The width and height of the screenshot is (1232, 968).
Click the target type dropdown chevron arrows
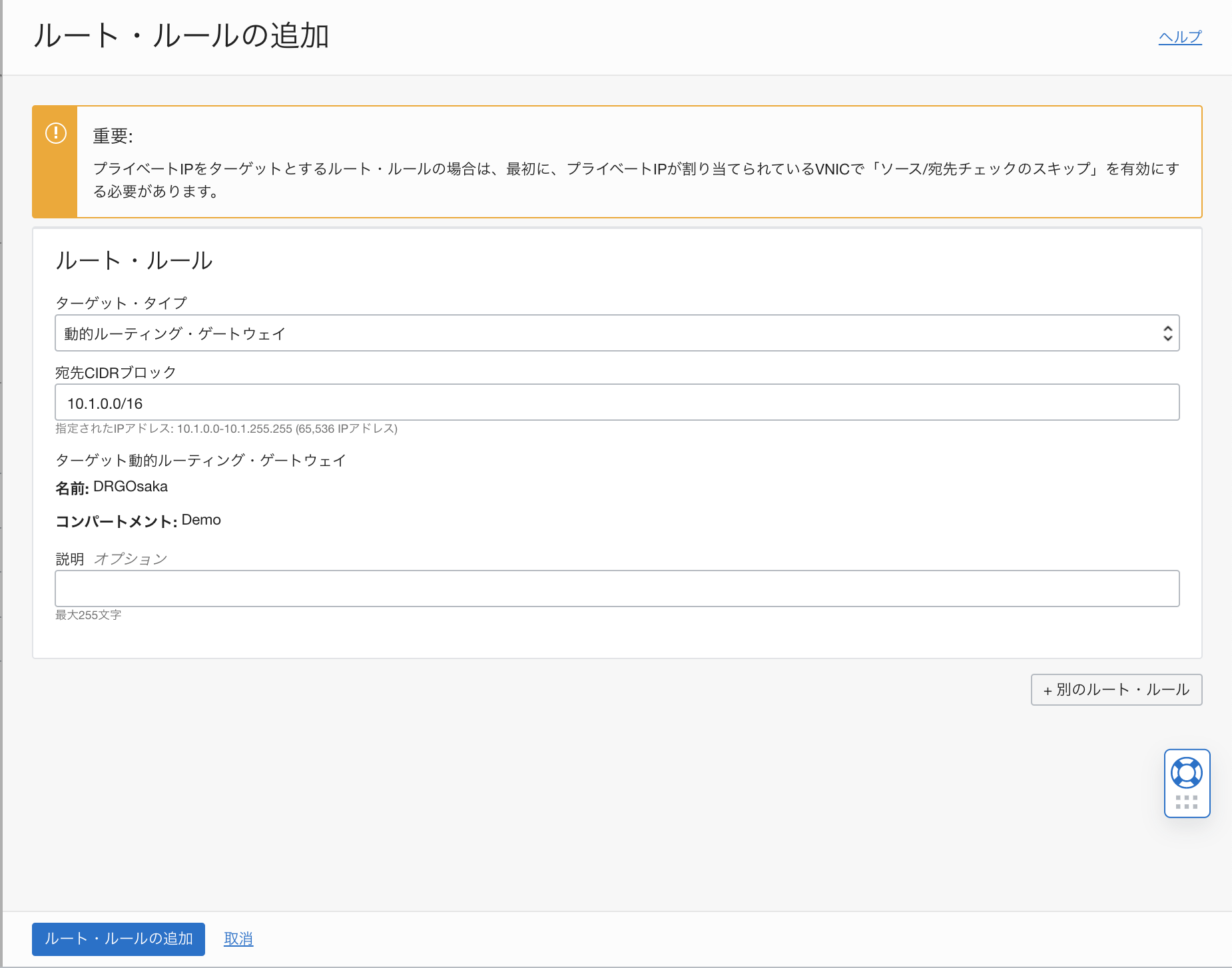(x=1167, y=333)
